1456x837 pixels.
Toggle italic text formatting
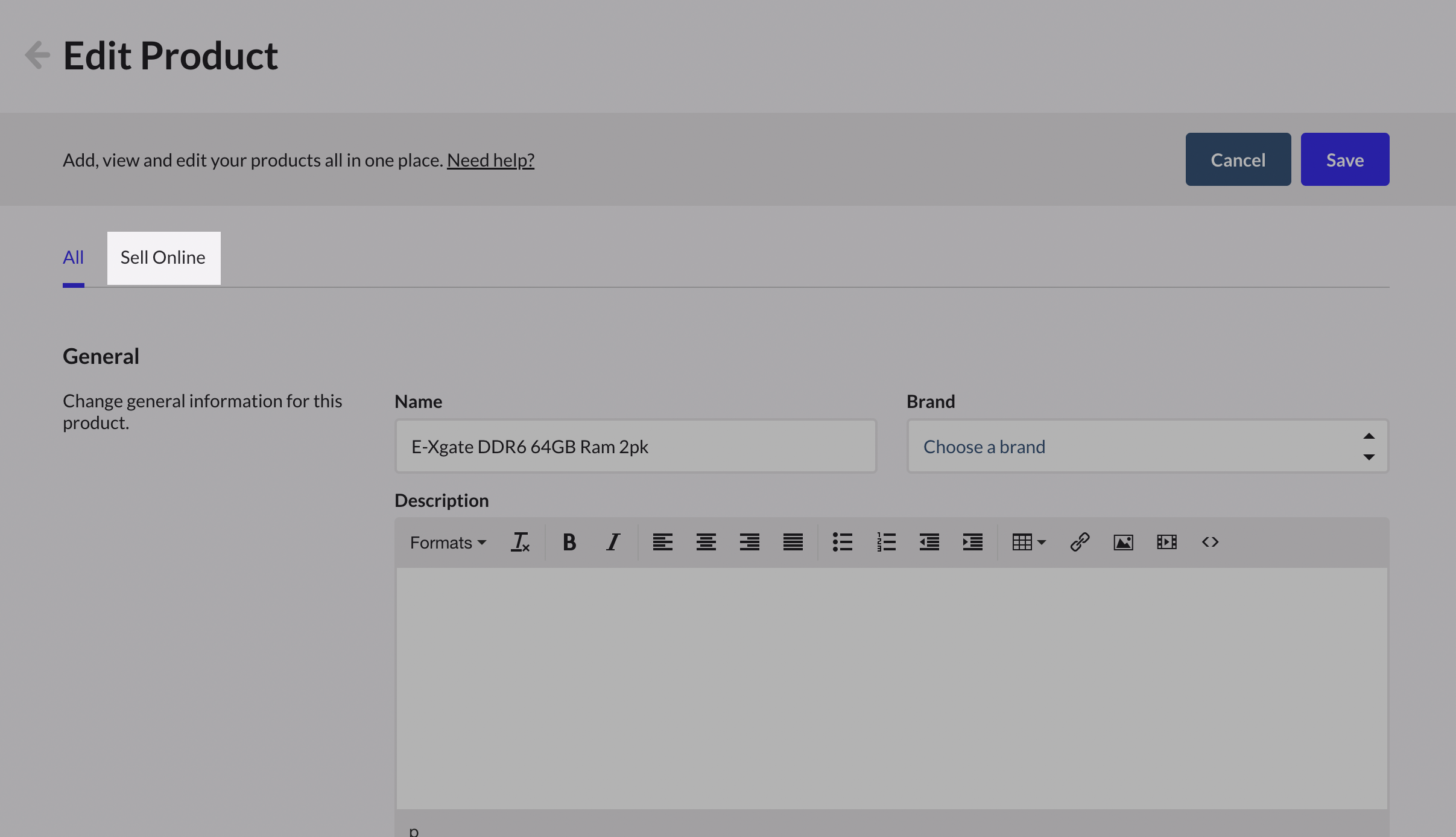click(x=613, y=542)
